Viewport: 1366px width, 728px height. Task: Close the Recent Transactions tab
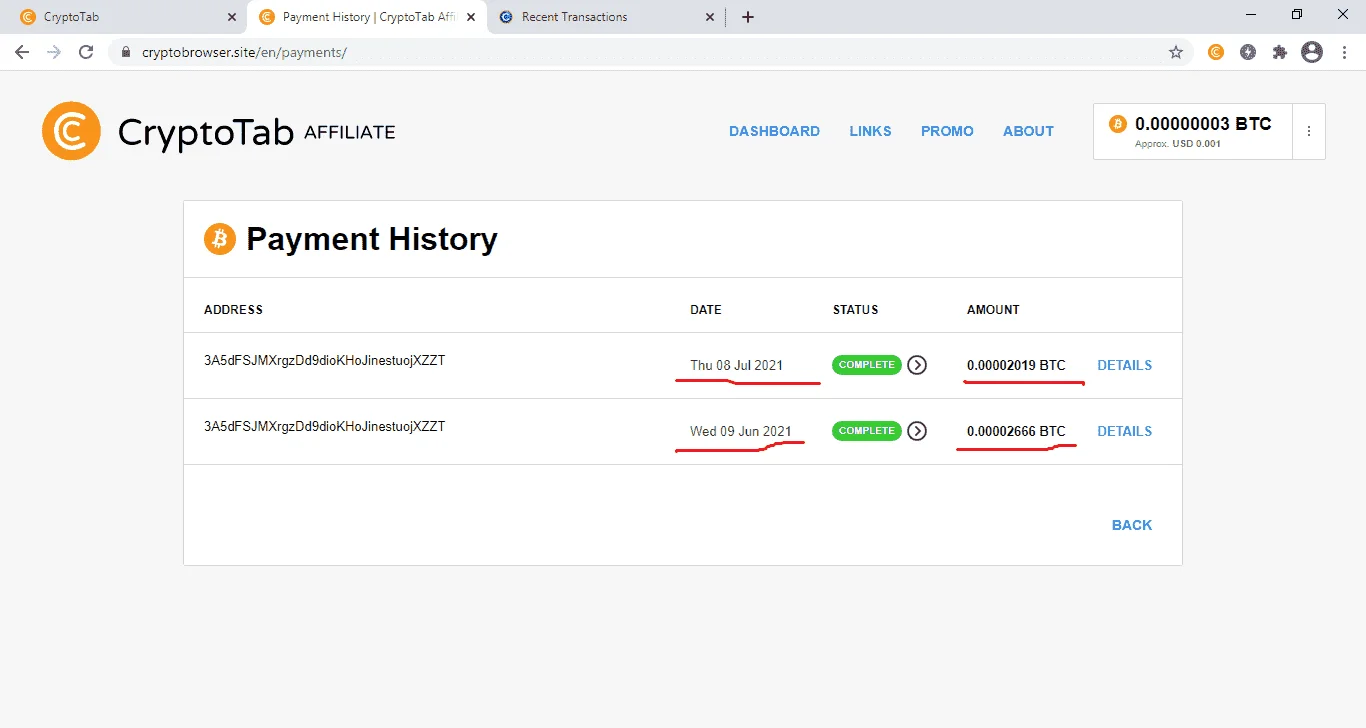coord(710,17)
